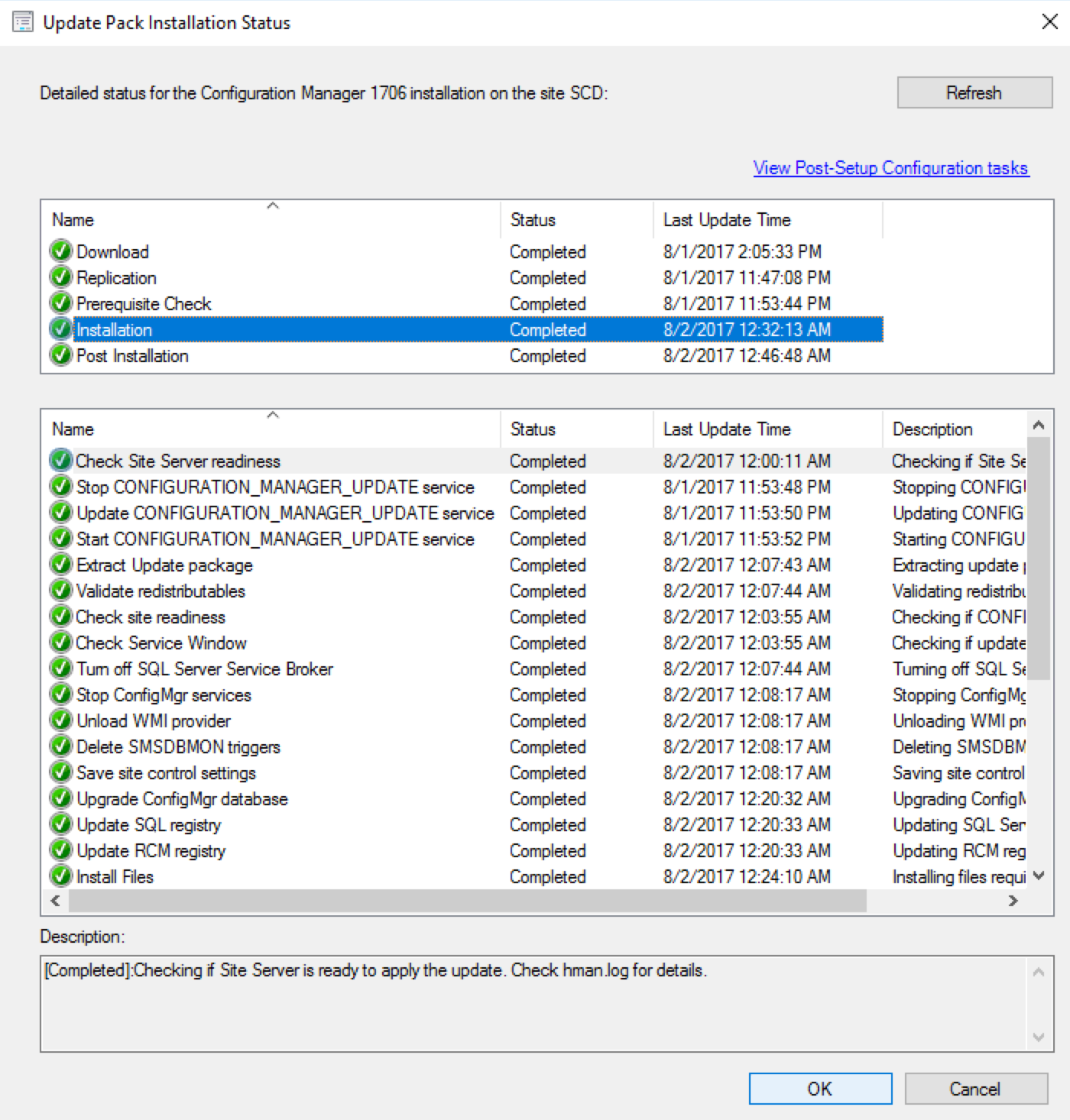Click vertical scrollbar thumb in task list
Screen dimensions: 1070x1120
click(1039, 558)
